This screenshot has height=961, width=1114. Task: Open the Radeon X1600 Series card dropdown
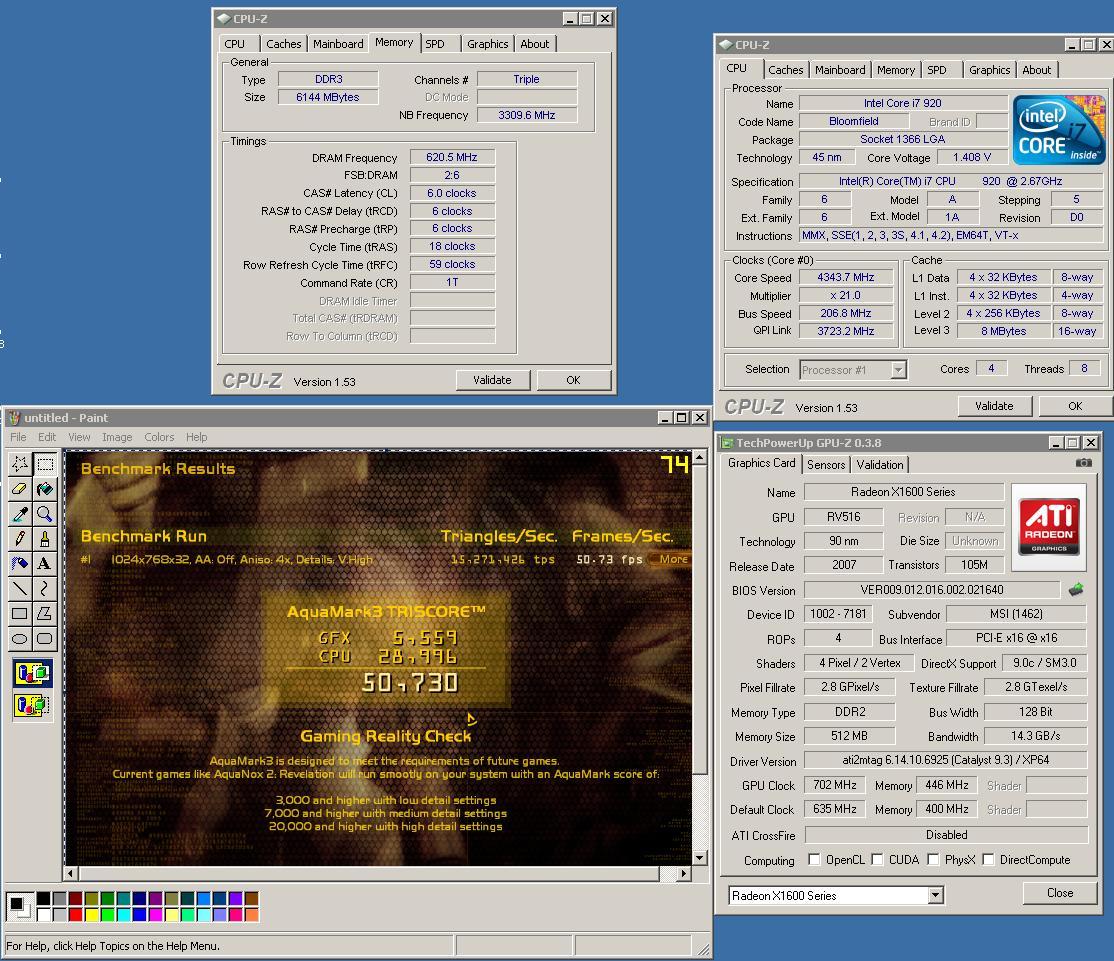[936, 896]
